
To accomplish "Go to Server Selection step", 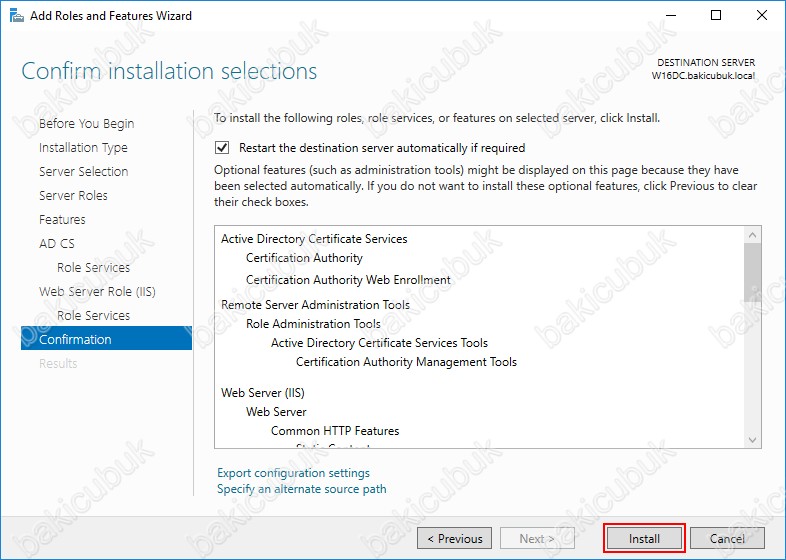I will pyautogui.click(x=84, y=171).
